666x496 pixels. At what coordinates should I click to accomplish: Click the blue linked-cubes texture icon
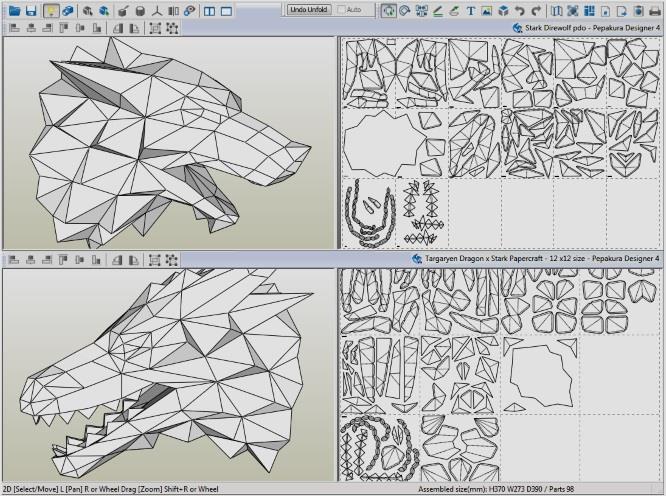pos(68,11)
